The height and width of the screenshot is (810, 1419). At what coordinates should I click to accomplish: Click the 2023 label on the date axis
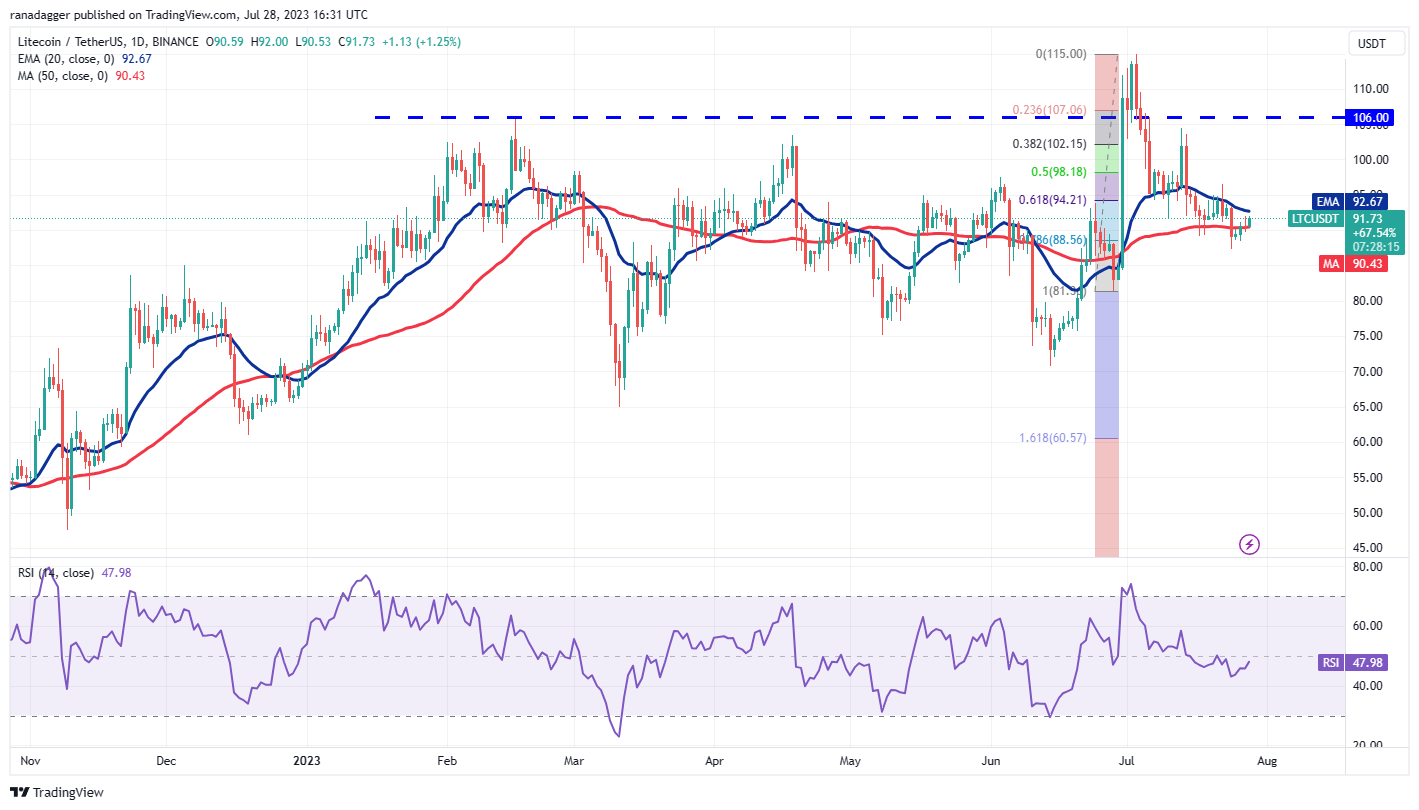pos(307,761)
